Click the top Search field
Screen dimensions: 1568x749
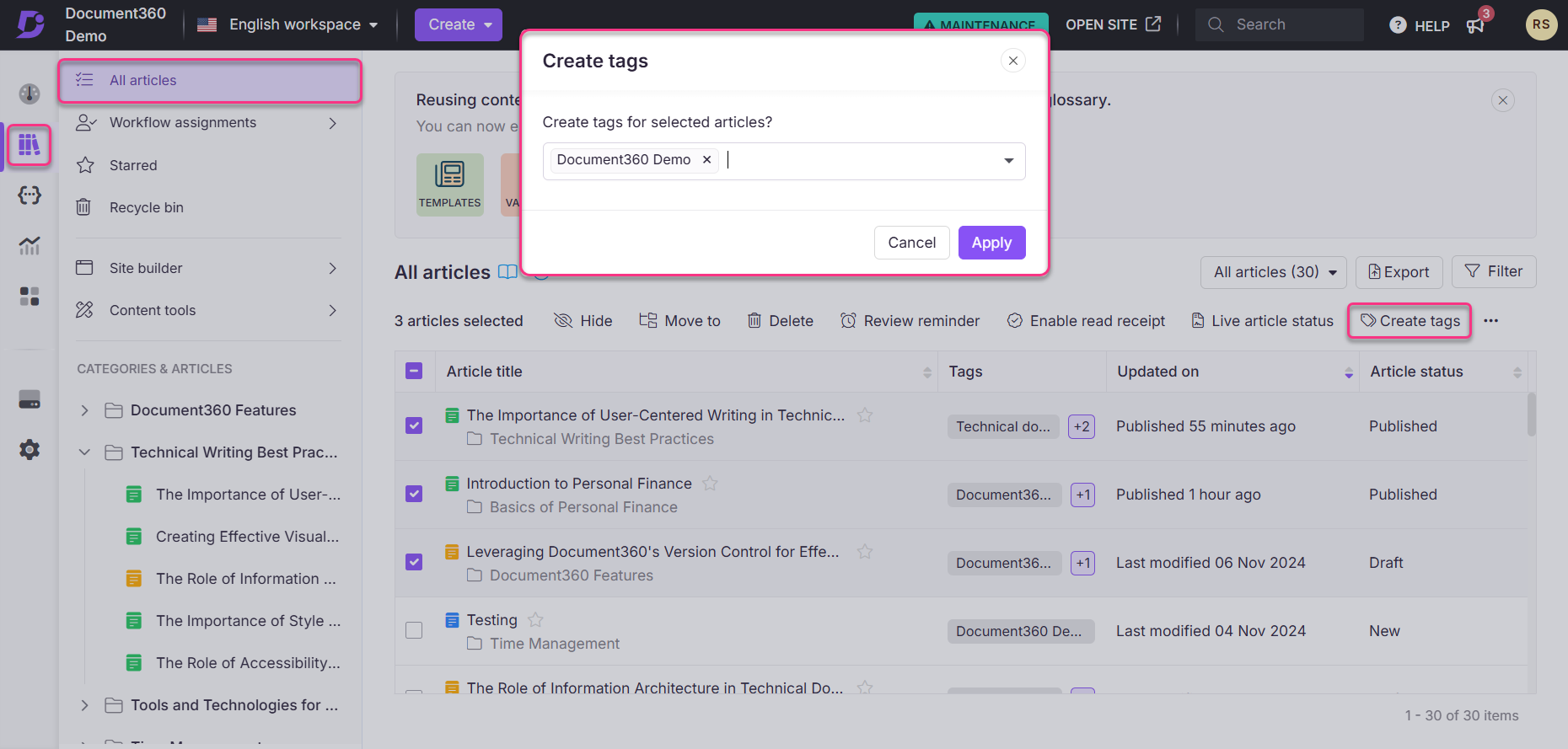coord(1279,24)
